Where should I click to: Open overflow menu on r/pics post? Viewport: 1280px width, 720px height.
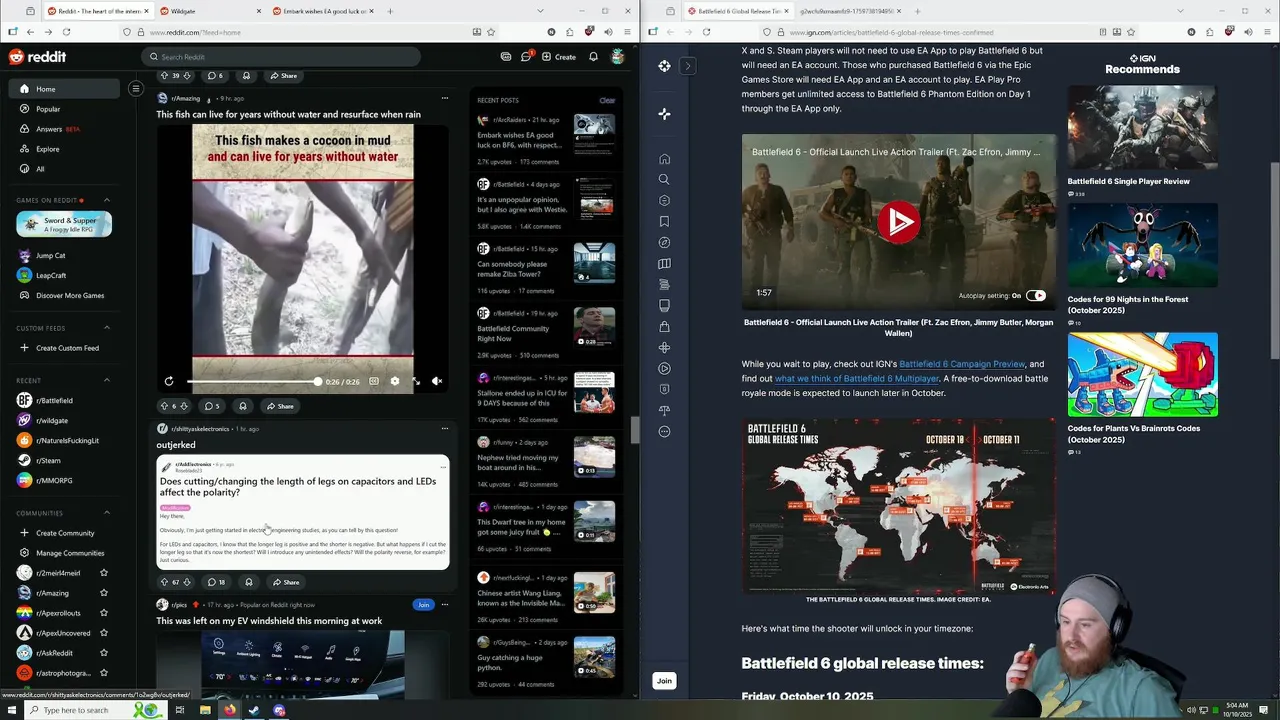coord(445,605)
